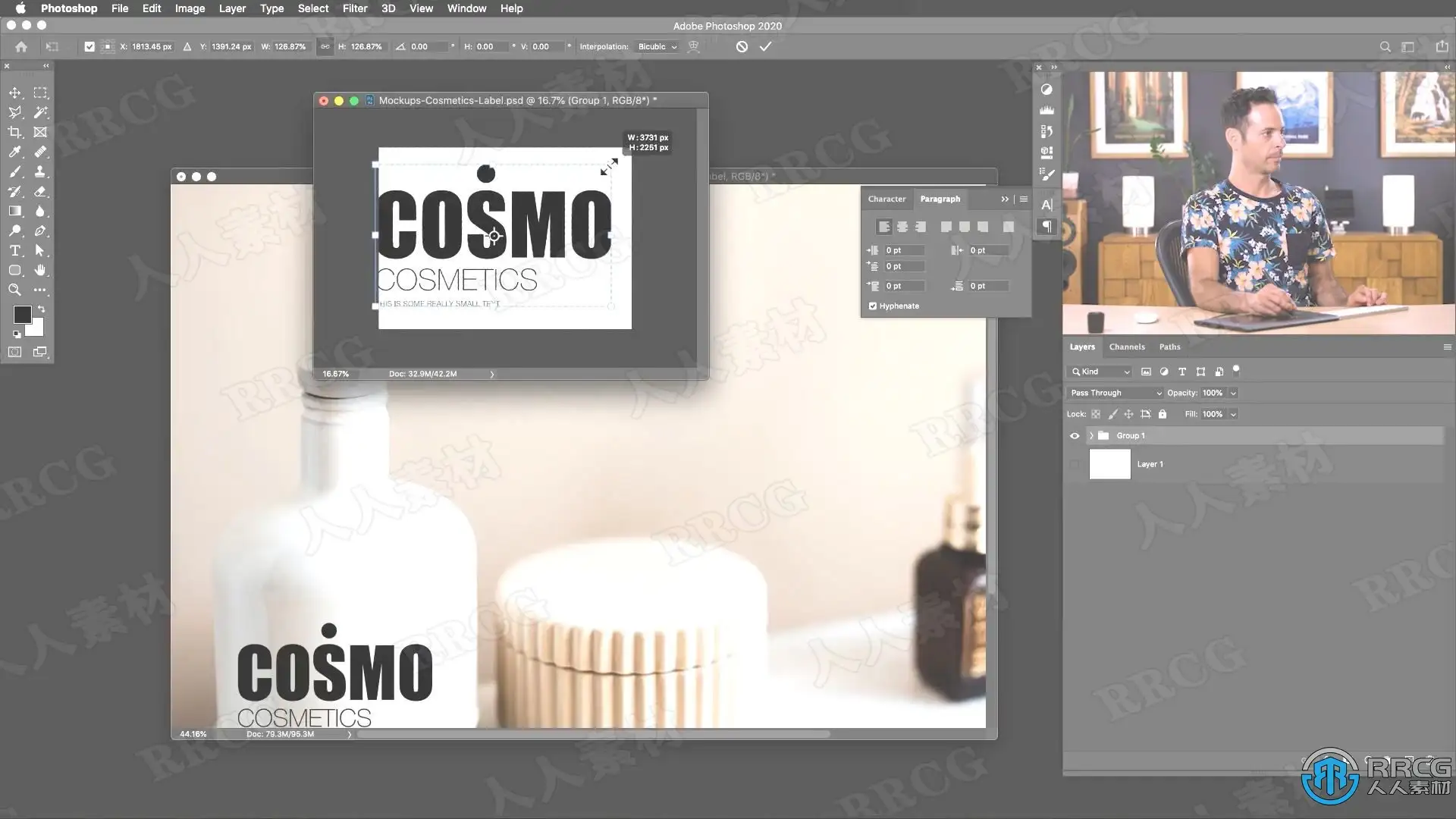The height and width of the screenshot is (819, 1456).
Task: Expand the Group 1 folder
Action: [x=1091, y=436]
